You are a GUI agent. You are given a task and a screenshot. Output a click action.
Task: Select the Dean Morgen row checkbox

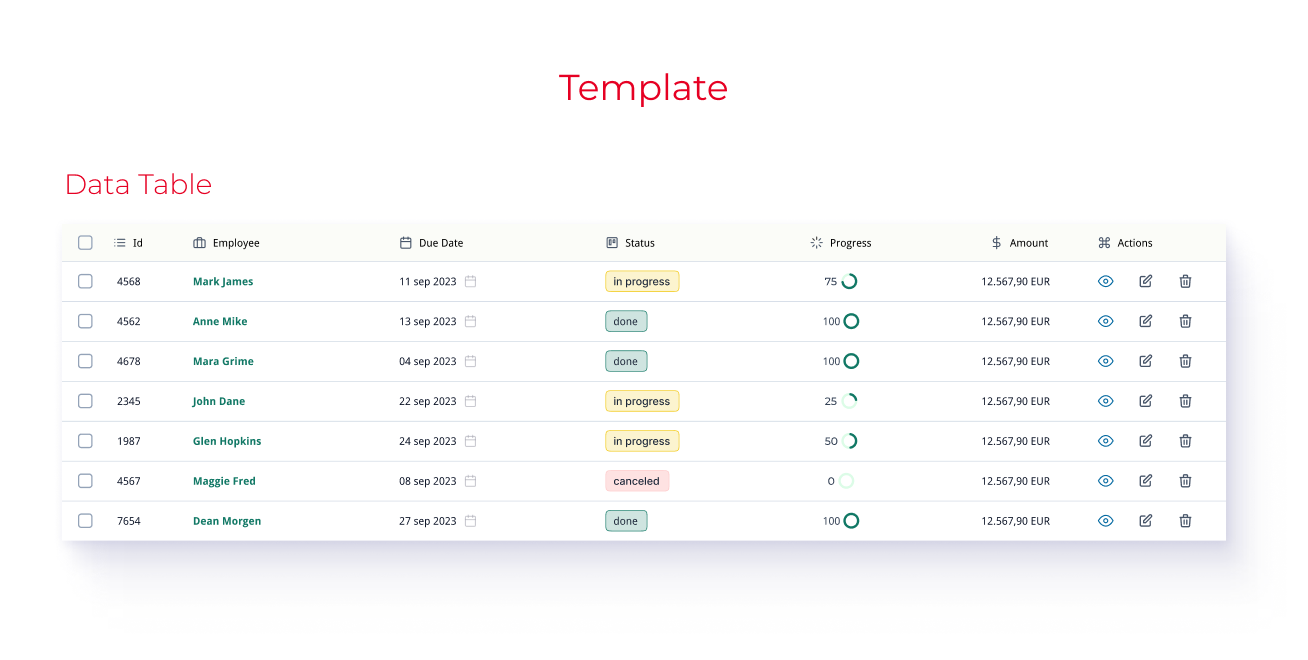click(85, 521)
